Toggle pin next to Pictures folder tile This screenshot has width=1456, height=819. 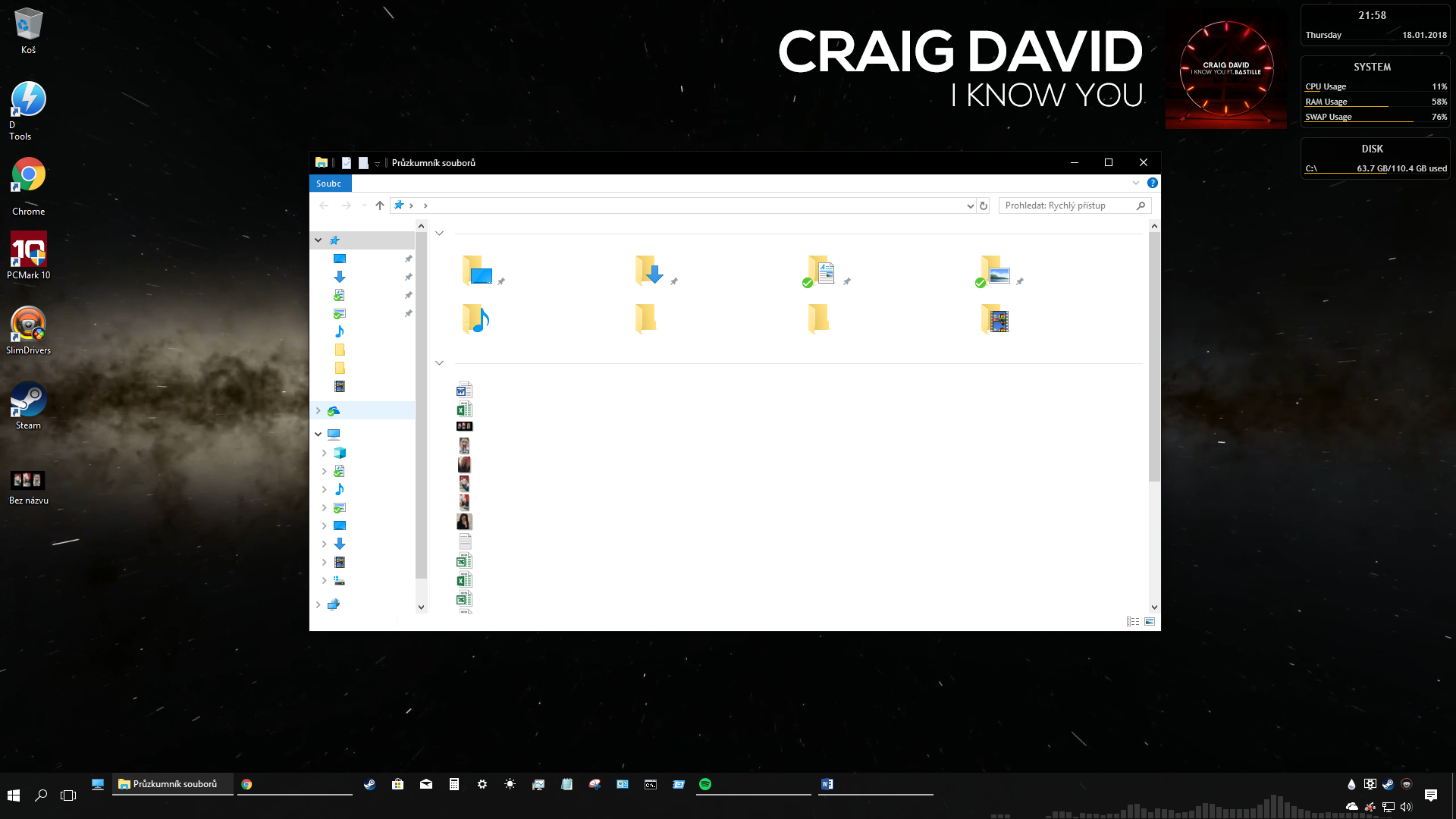[x=1020, y=281]
